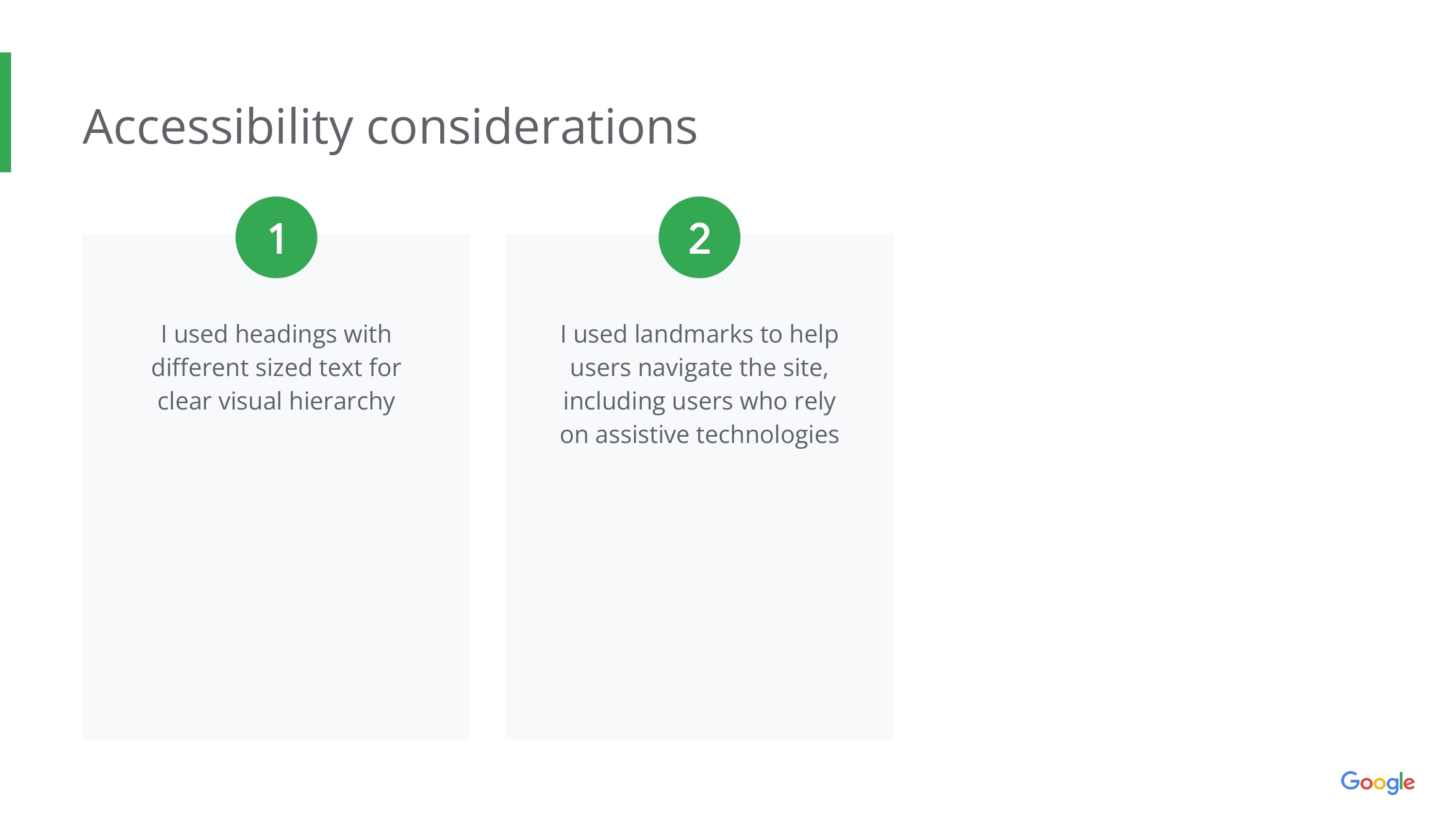
Task: Select the "I used headings with" line
Action: tap(276, 334)
